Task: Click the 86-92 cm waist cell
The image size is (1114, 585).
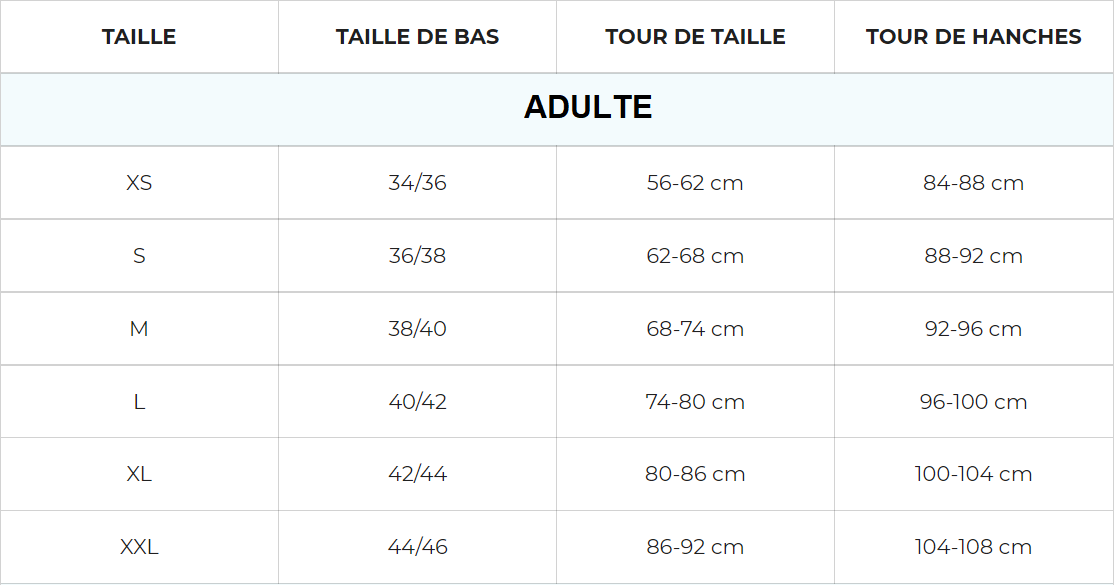Action: [x=695, y=547]
